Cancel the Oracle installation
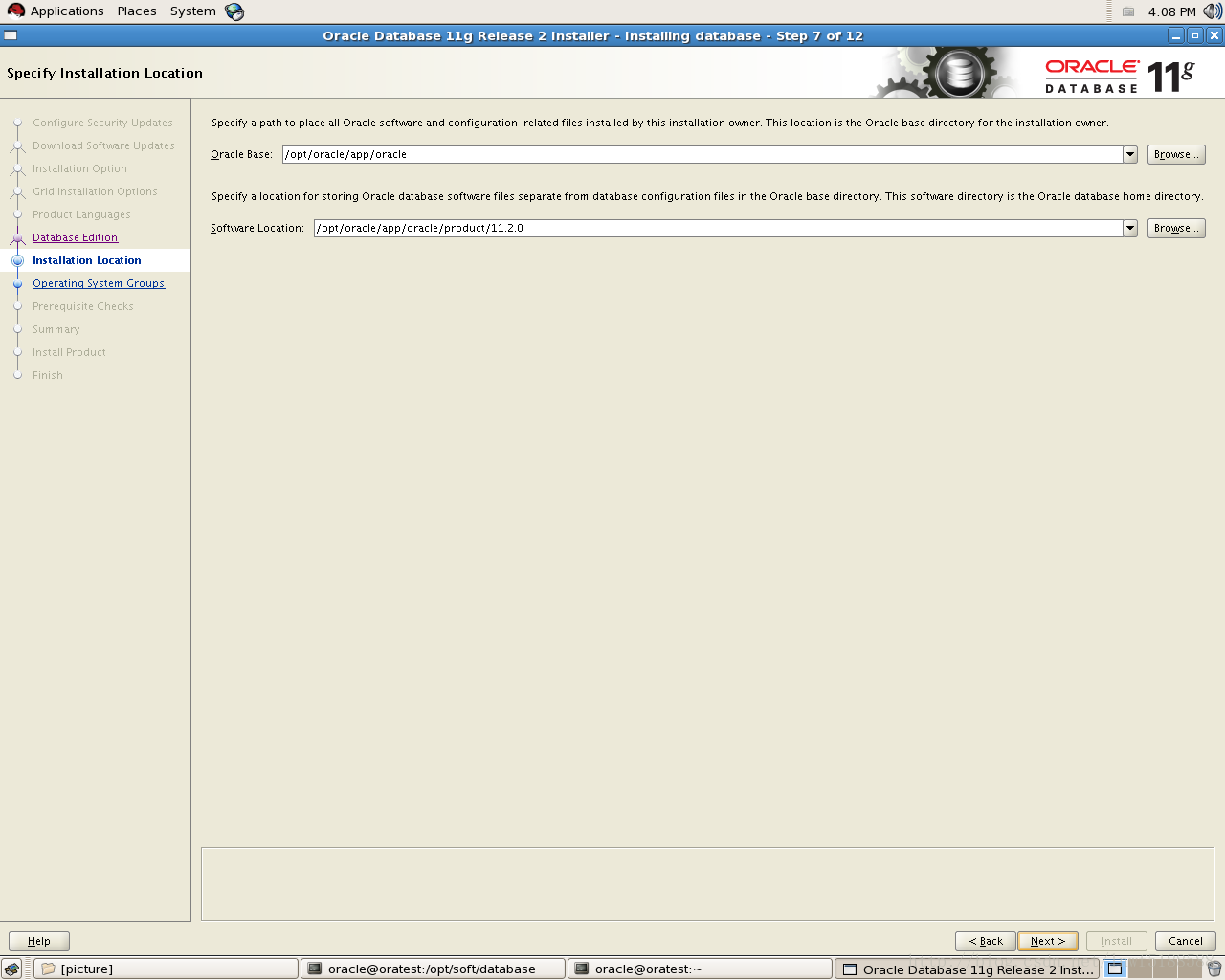This screenshot has width=1225, height=980. point(1186,941)
